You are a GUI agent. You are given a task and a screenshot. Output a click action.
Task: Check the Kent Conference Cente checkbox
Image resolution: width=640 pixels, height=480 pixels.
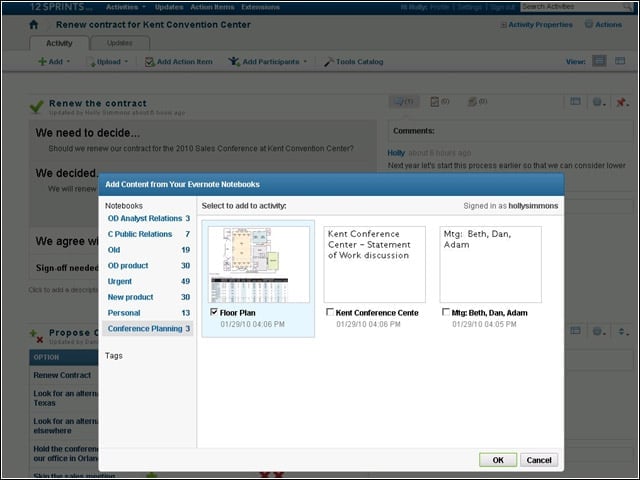(330, 312)
